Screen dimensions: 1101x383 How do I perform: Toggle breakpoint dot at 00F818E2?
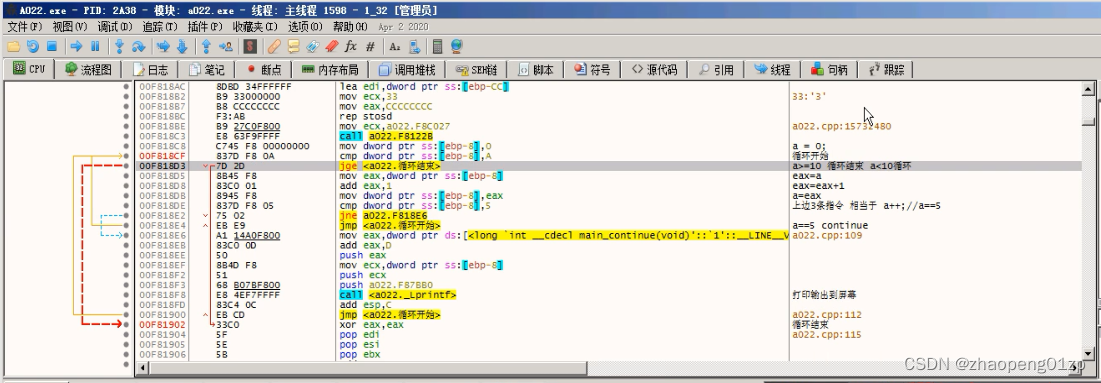click(126, 215)
